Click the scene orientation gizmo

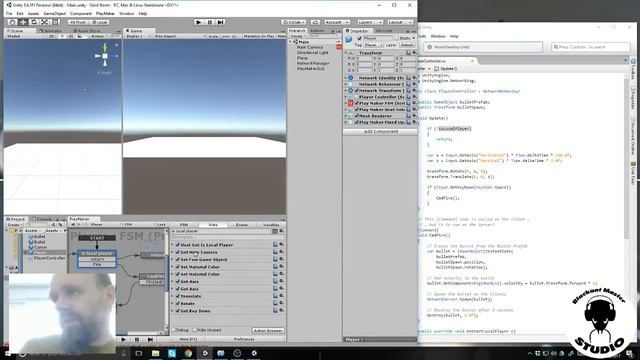[x=105, y=56]
